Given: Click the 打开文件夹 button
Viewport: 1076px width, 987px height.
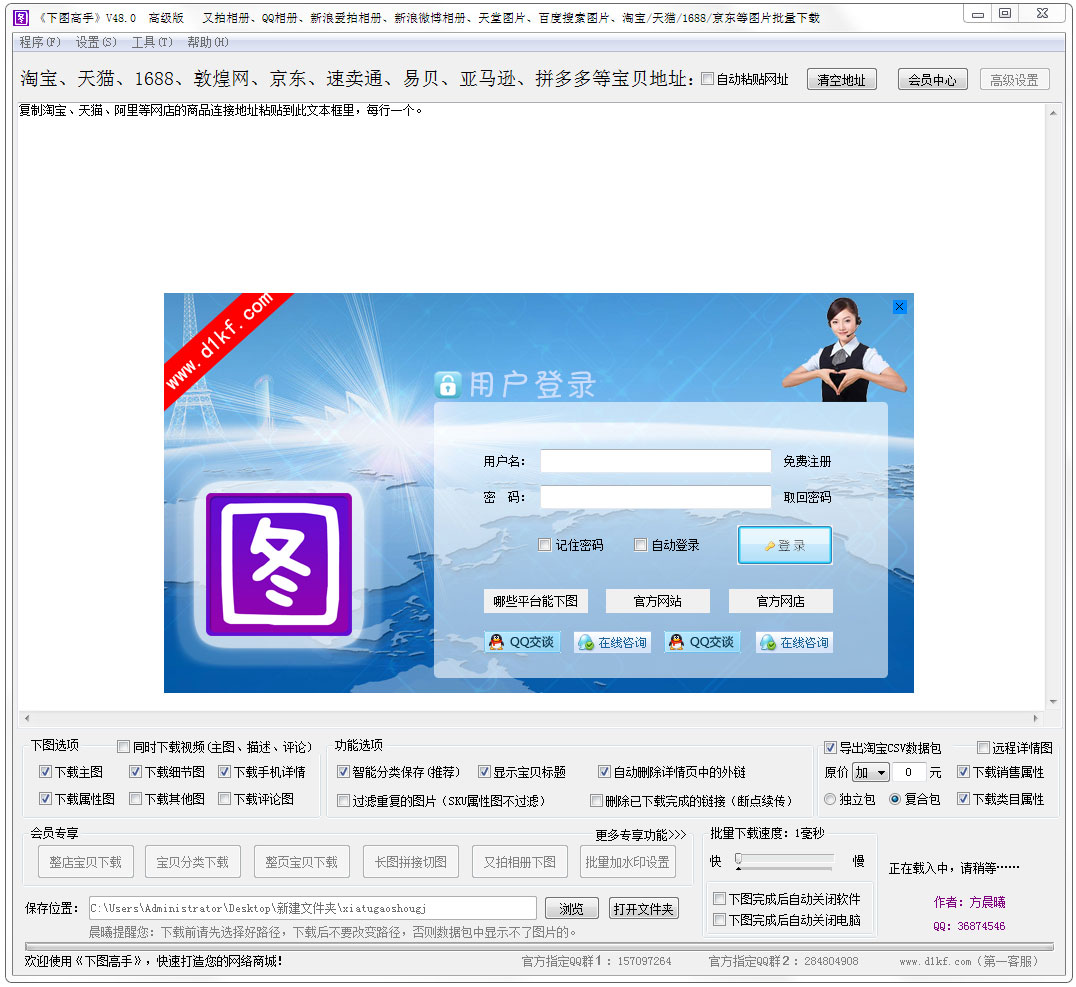Looking at the screenshot, I should pyautogui.click(x=644, y=909).
